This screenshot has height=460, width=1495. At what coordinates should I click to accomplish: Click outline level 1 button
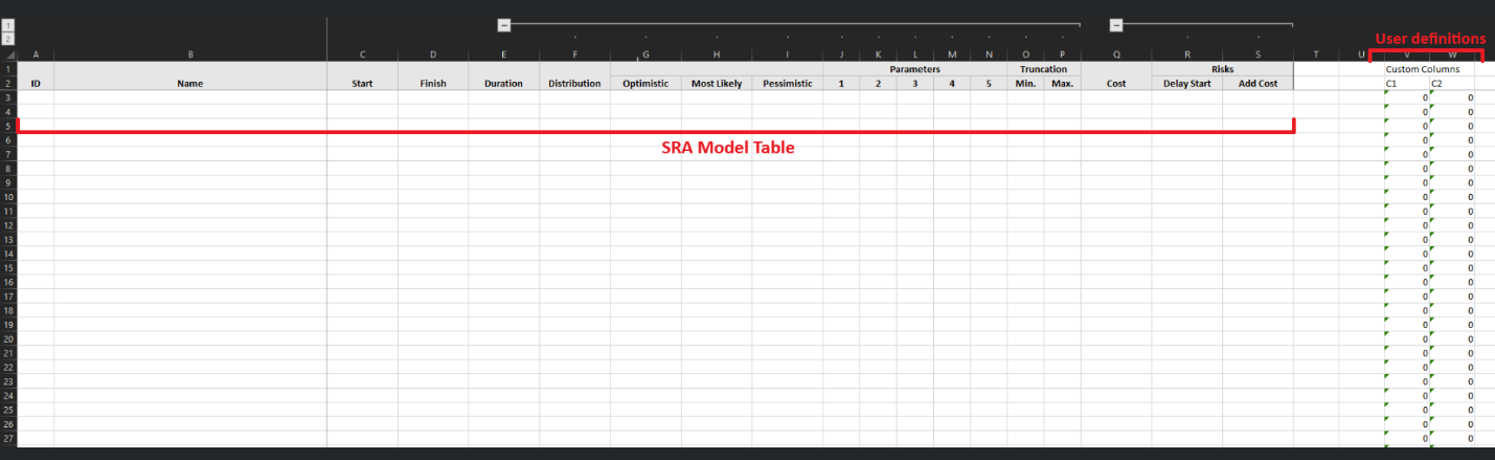pyautogui.click(x=8, y=24)
